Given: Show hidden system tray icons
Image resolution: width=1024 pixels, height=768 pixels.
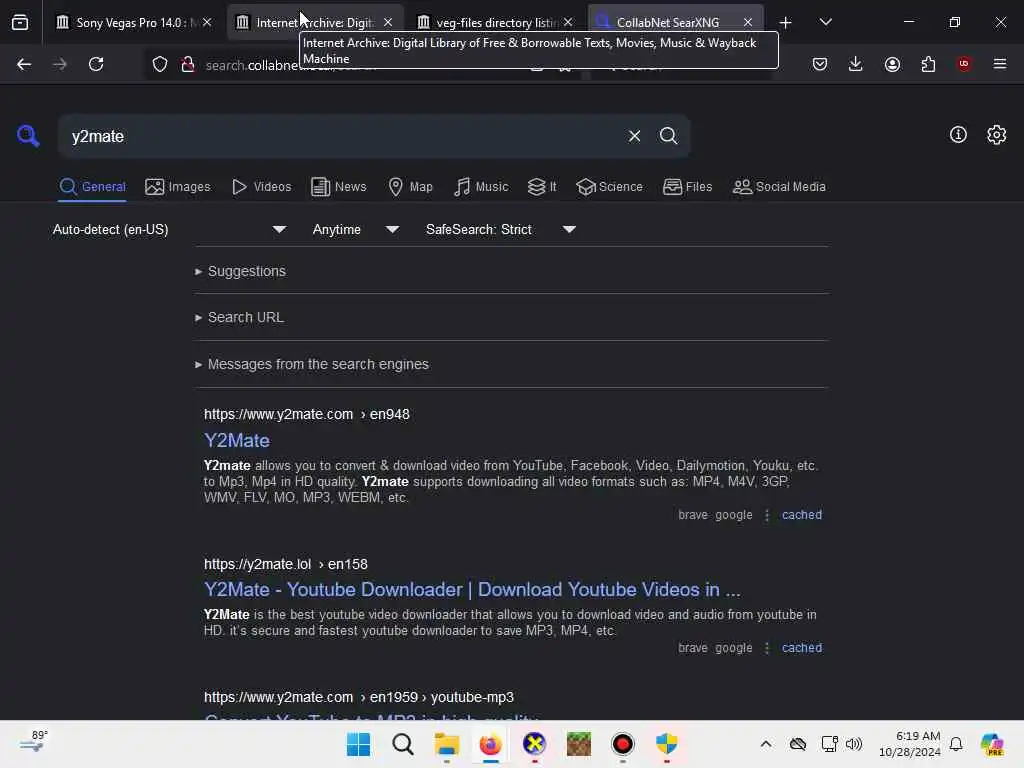Looking at the screenshot, I should point(766,744).
